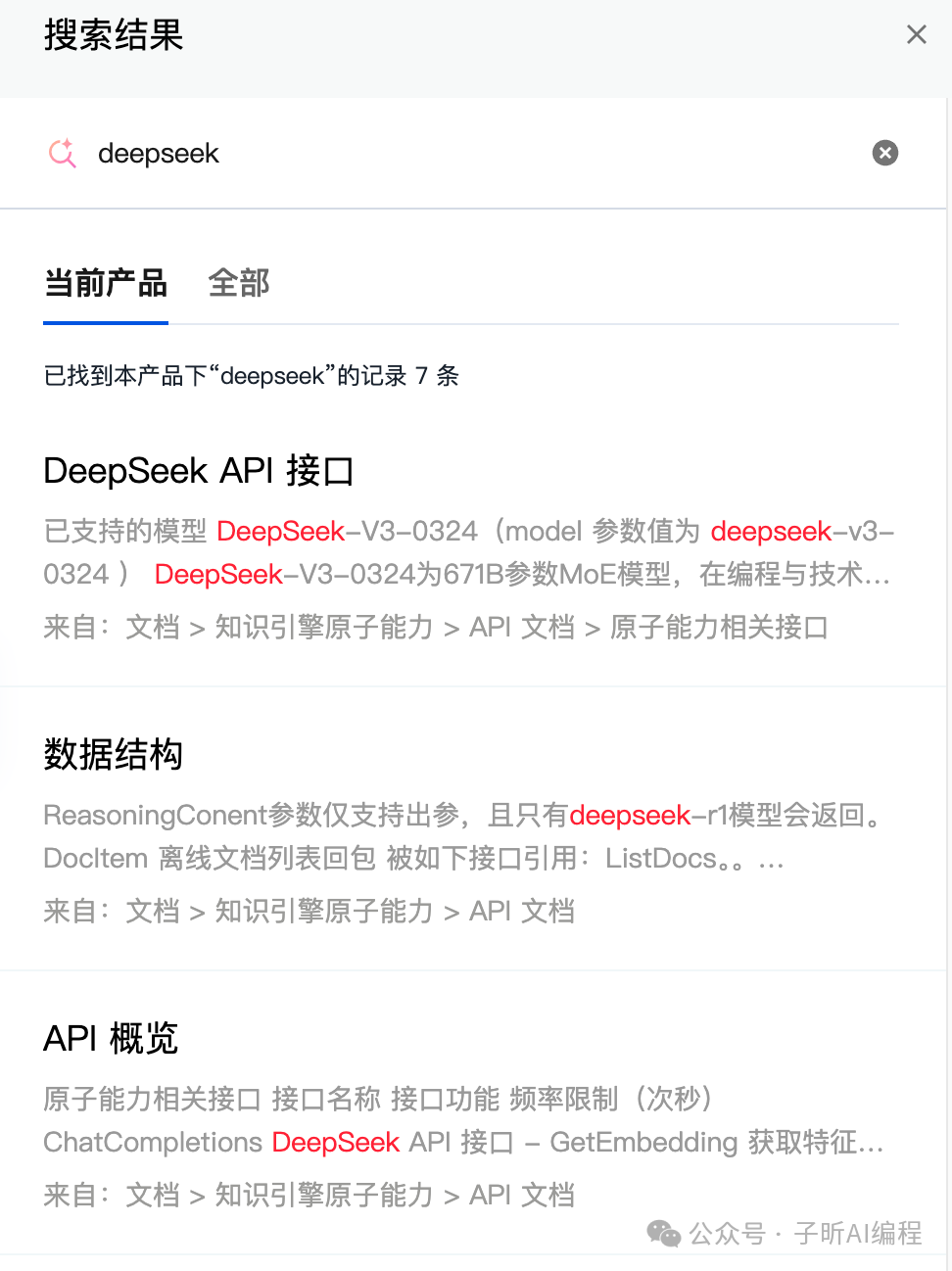Image resolution: width=952 pixels, height=1271 pixels.
Task: Open the 数据结构 search result
Action: click(x=114, y=755)
